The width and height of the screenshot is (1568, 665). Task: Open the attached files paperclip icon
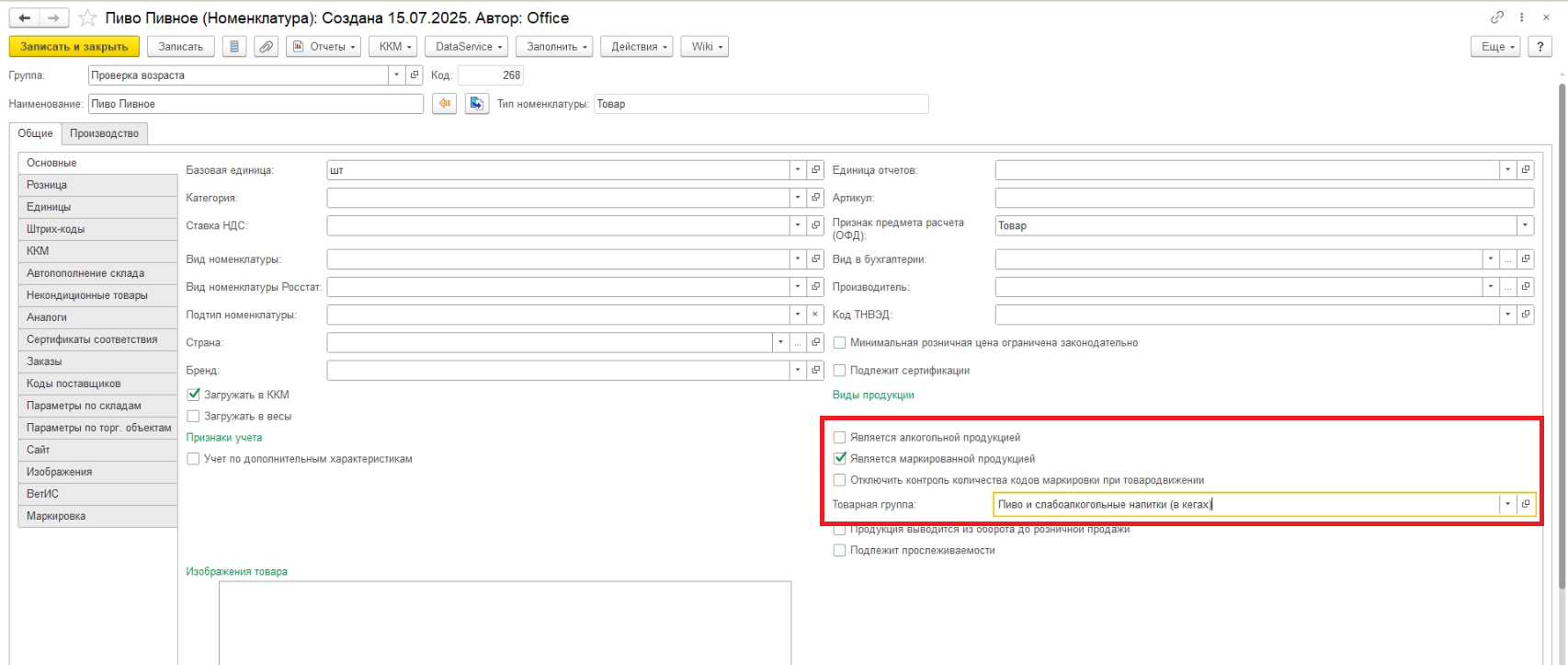click(266, 47)
